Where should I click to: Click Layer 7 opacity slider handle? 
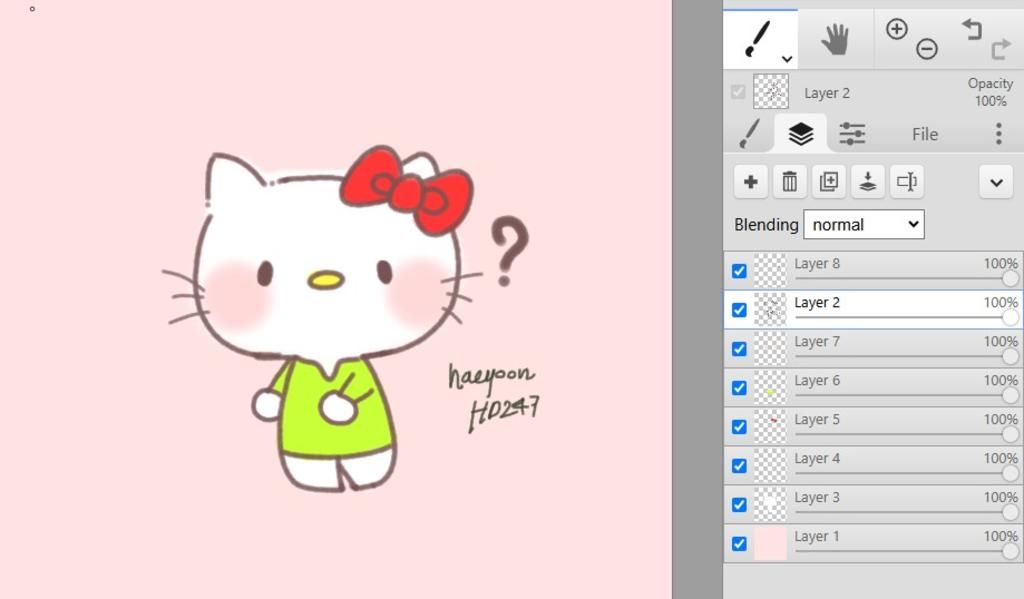point(1010,357)
